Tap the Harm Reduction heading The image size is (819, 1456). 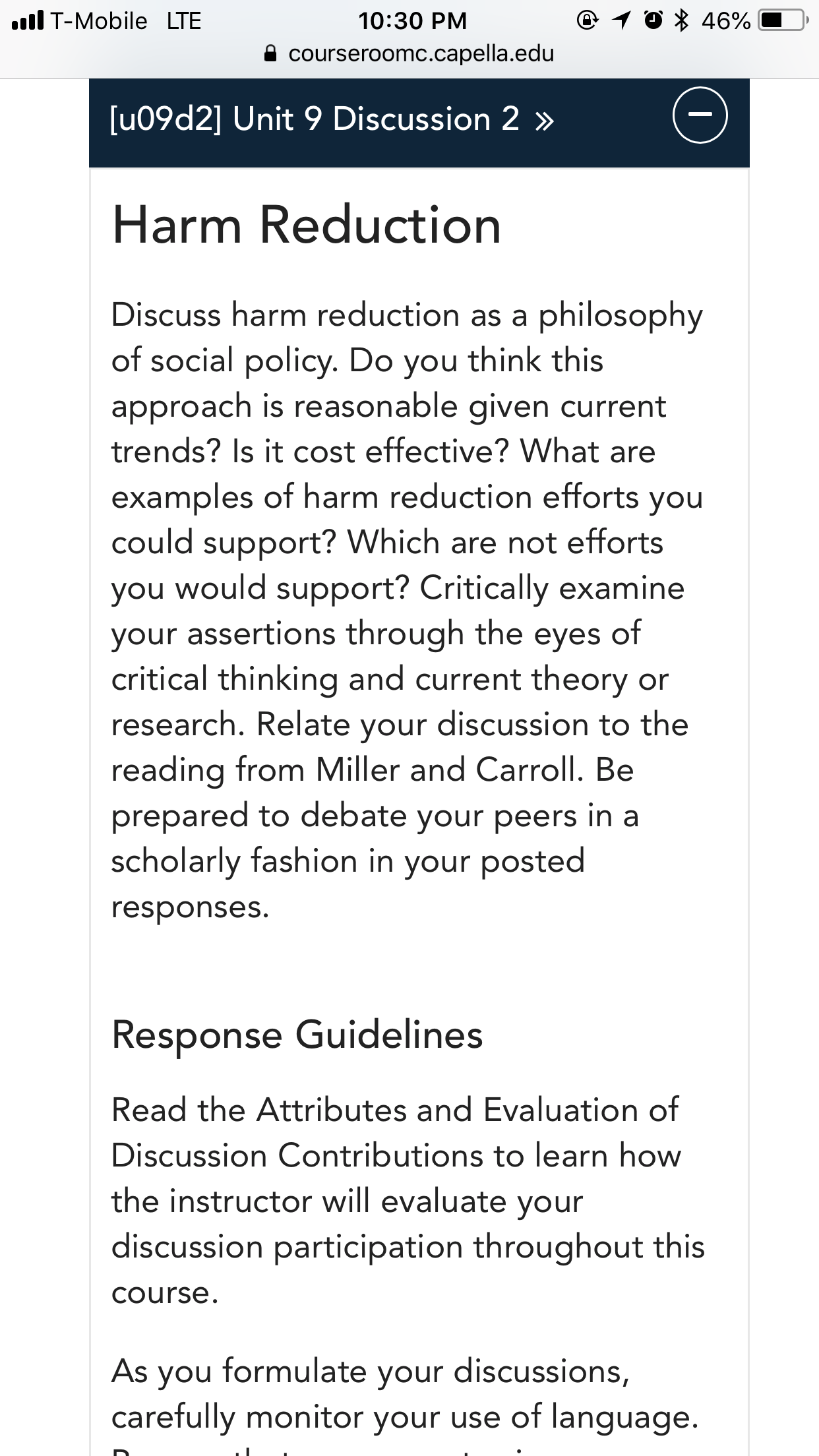(x=307, y=226)
